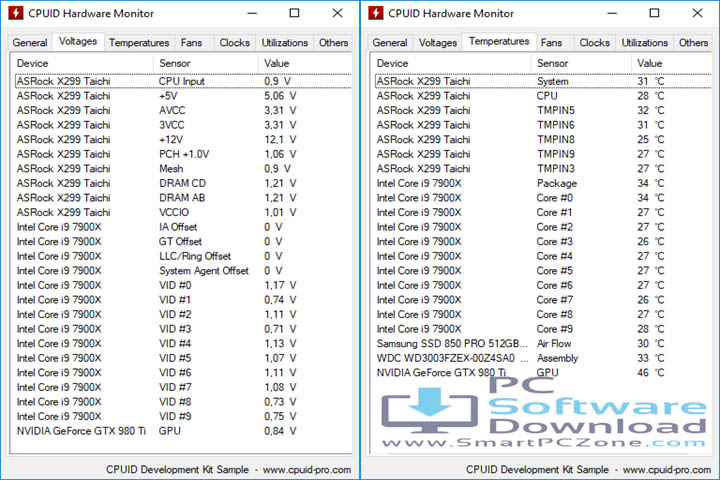Select the VID #5 row
Viewport: 720px width, 480px height.
tap(183, 358)
